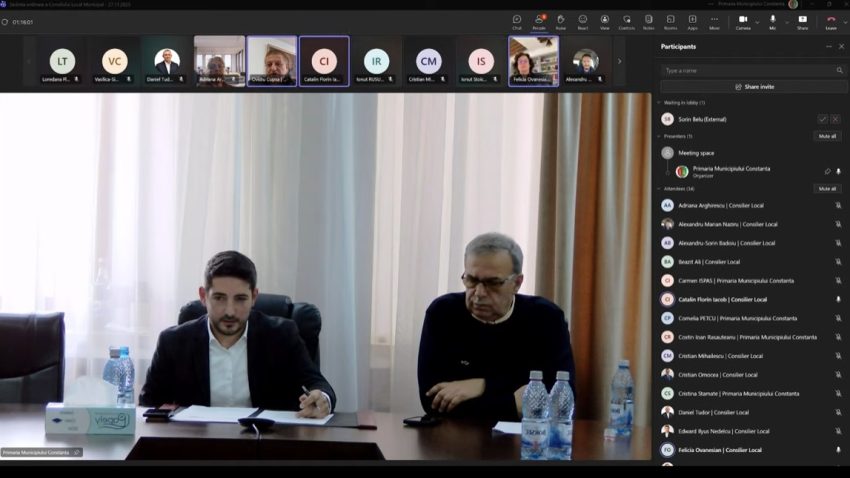The image size is (850, 478).
Task: Mute all presenters
Action: (827, 136)
